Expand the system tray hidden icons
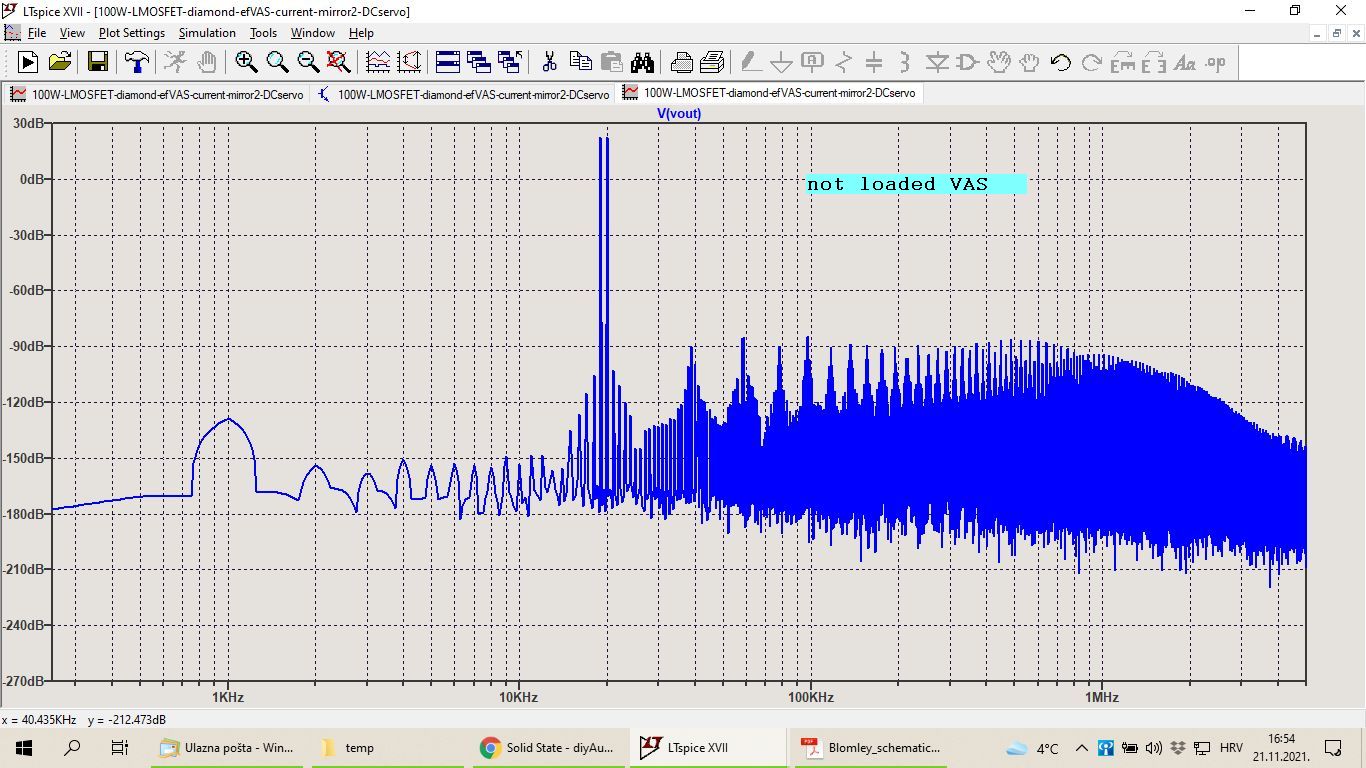Image resolution: width=1366 pixels, height=768 pixels. (1082, 748)
